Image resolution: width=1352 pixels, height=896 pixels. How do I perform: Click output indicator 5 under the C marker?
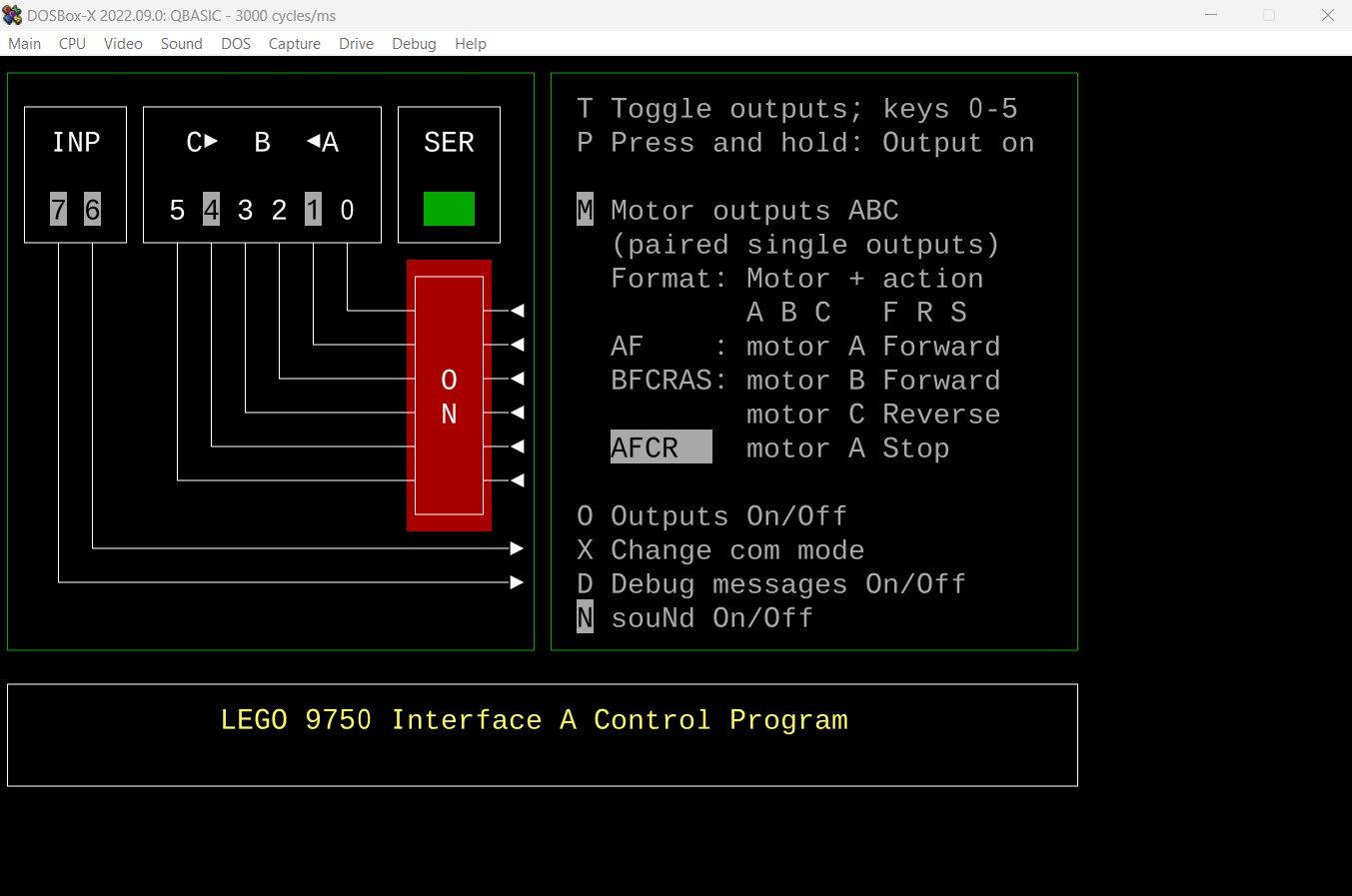coord(177,210)
